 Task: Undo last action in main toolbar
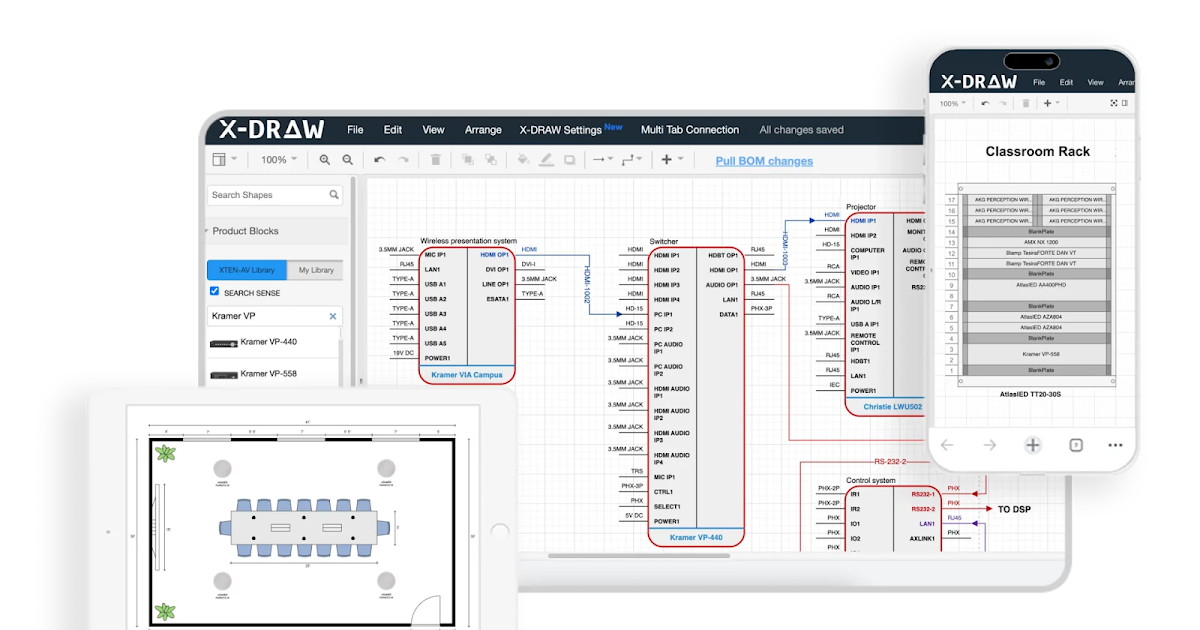click(x=379, y=160)
